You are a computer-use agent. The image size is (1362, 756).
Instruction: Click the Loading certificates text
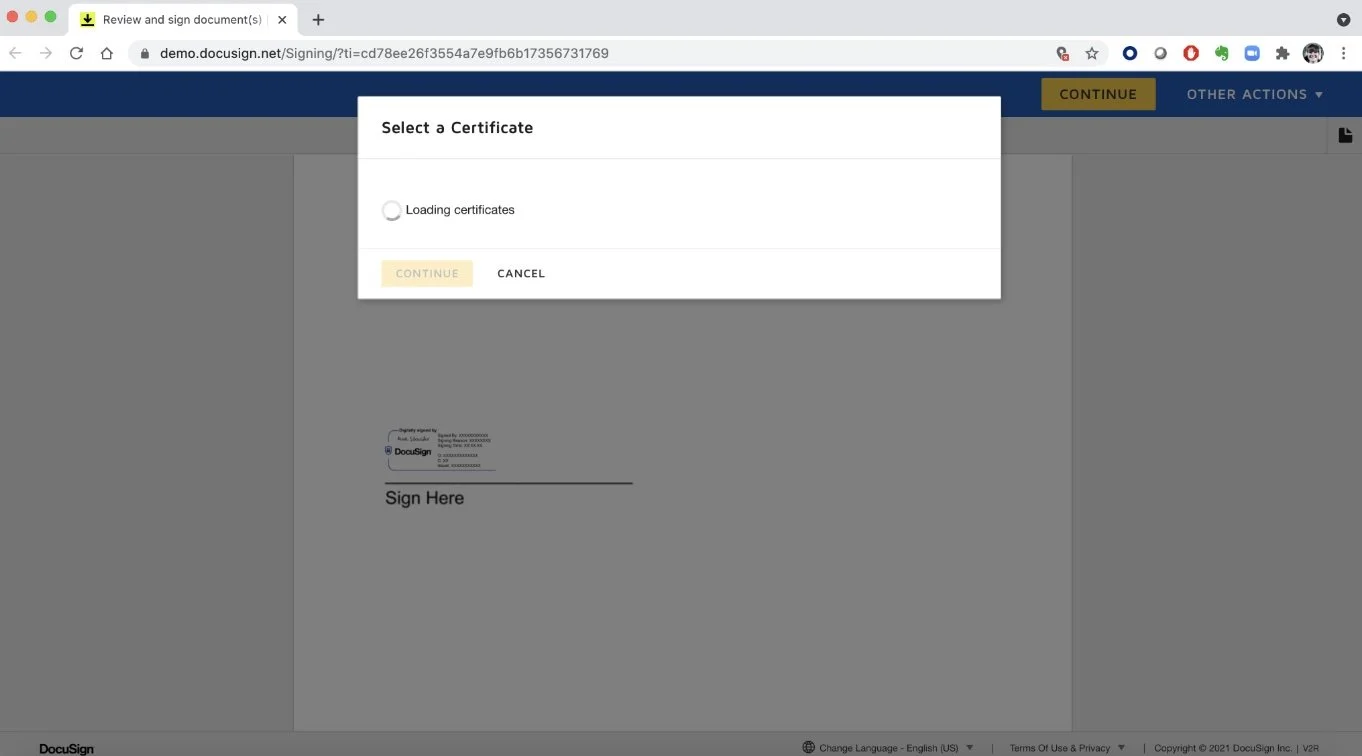coord(460,210)
